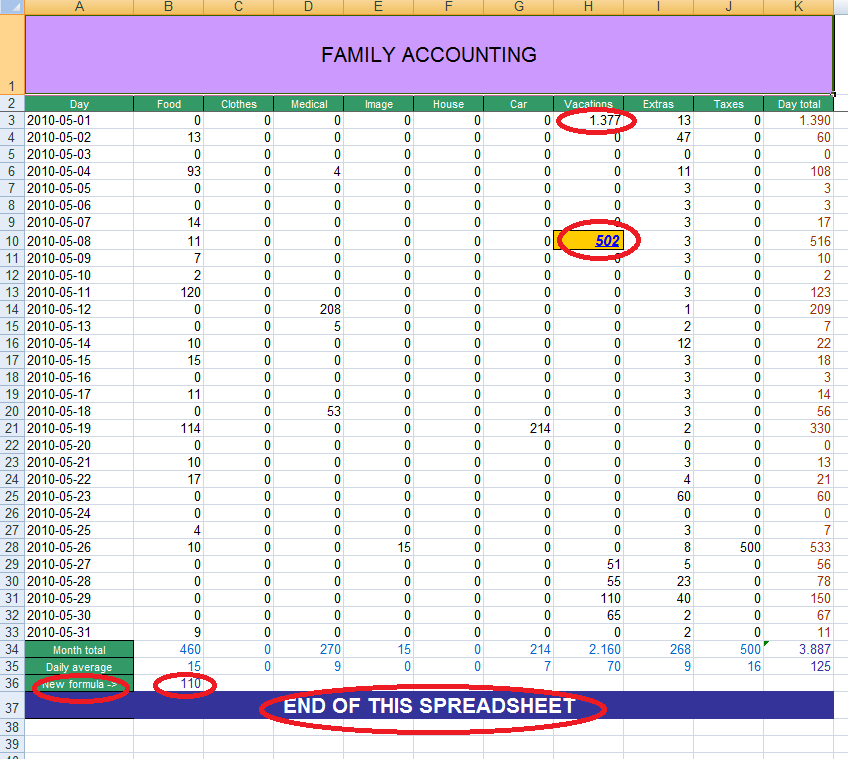Select Extras value 47 on 2010-05-02
This screenshot has height=759, width=848.
pos(658,137)
